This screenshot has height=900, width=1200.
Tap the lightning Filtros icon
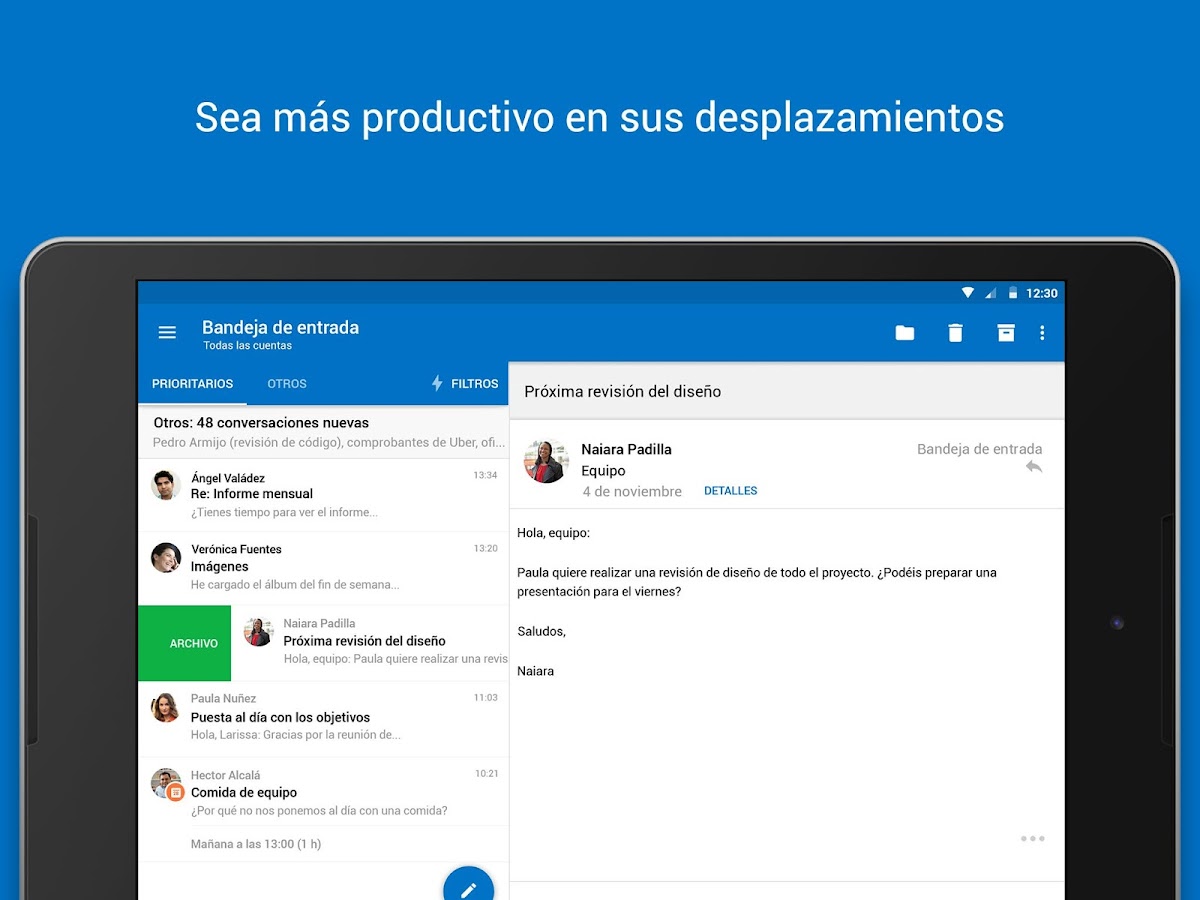[437, 383]
